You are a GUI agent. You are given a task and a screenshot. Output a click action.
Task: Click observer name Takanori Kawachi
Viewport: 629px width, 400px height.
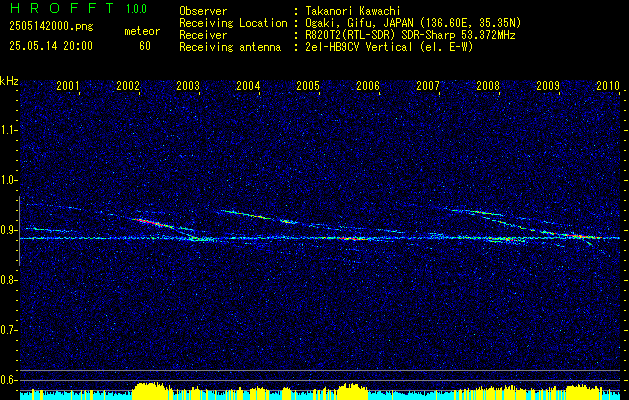tap(353, 11)
